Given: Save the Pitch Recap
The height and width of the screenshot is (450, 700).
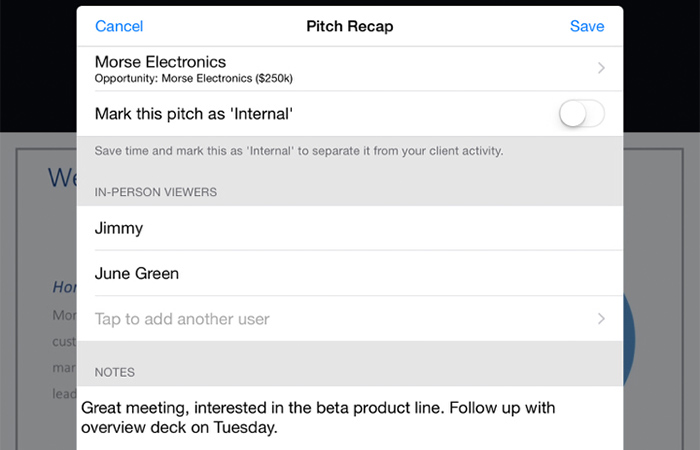Looking at the screenshot, I should click(587, 26).
